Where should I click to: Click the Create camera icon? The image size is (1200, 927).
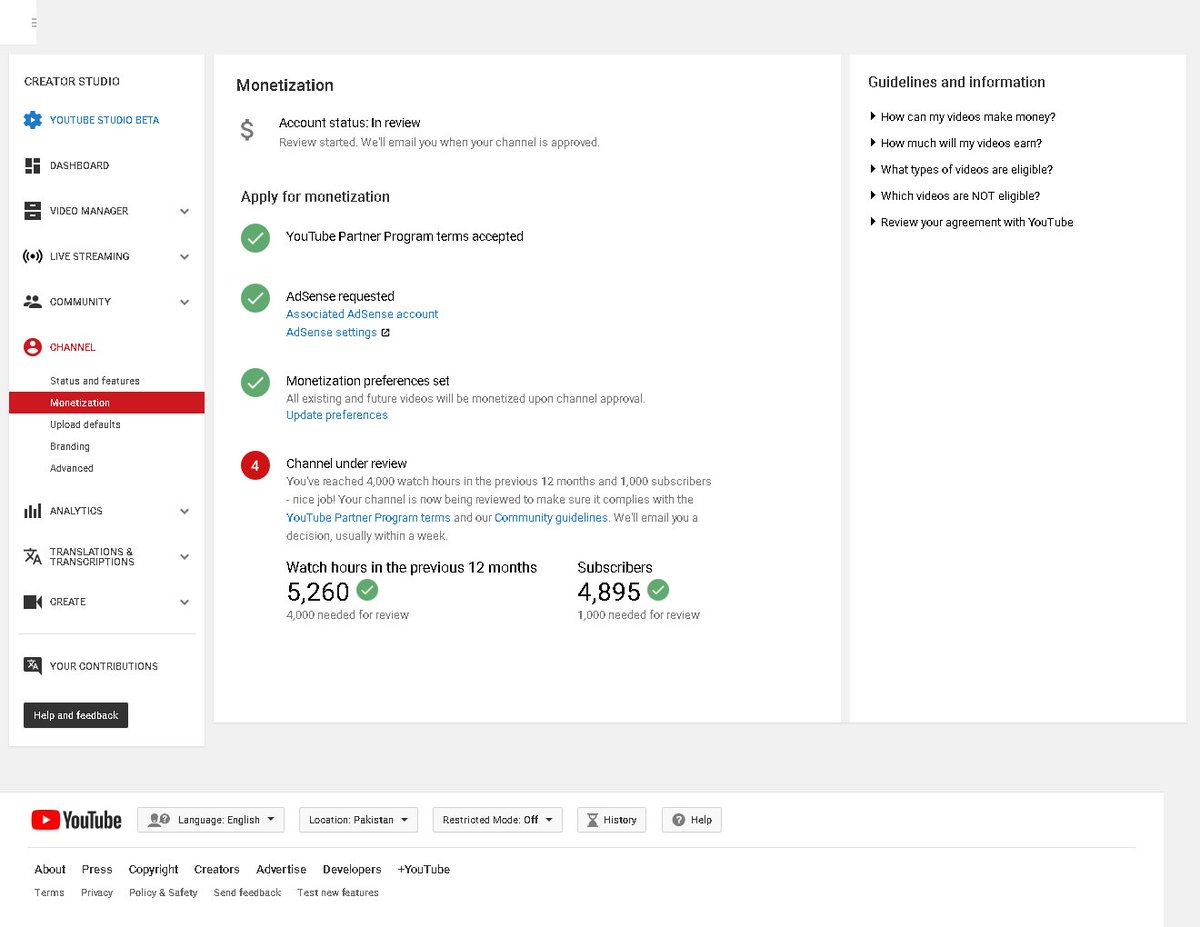tap(32, 602)
